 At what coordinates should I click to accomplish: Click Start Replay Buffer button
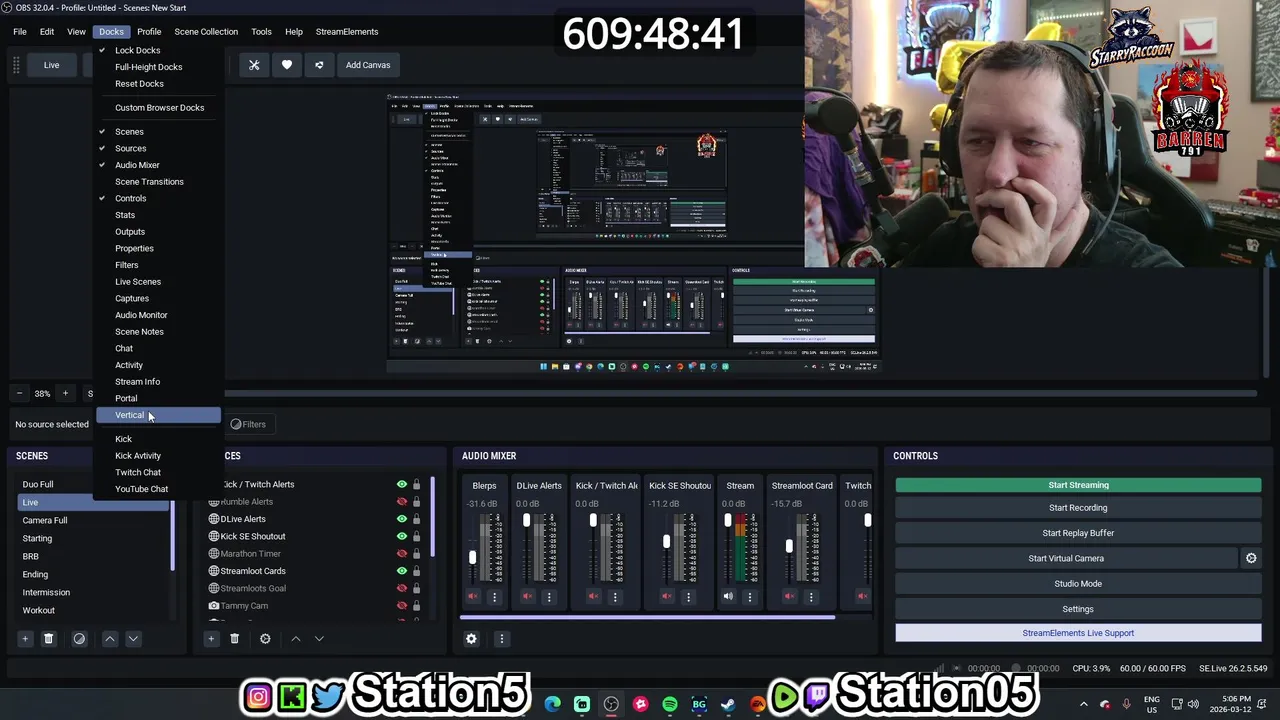point(1078,533)
